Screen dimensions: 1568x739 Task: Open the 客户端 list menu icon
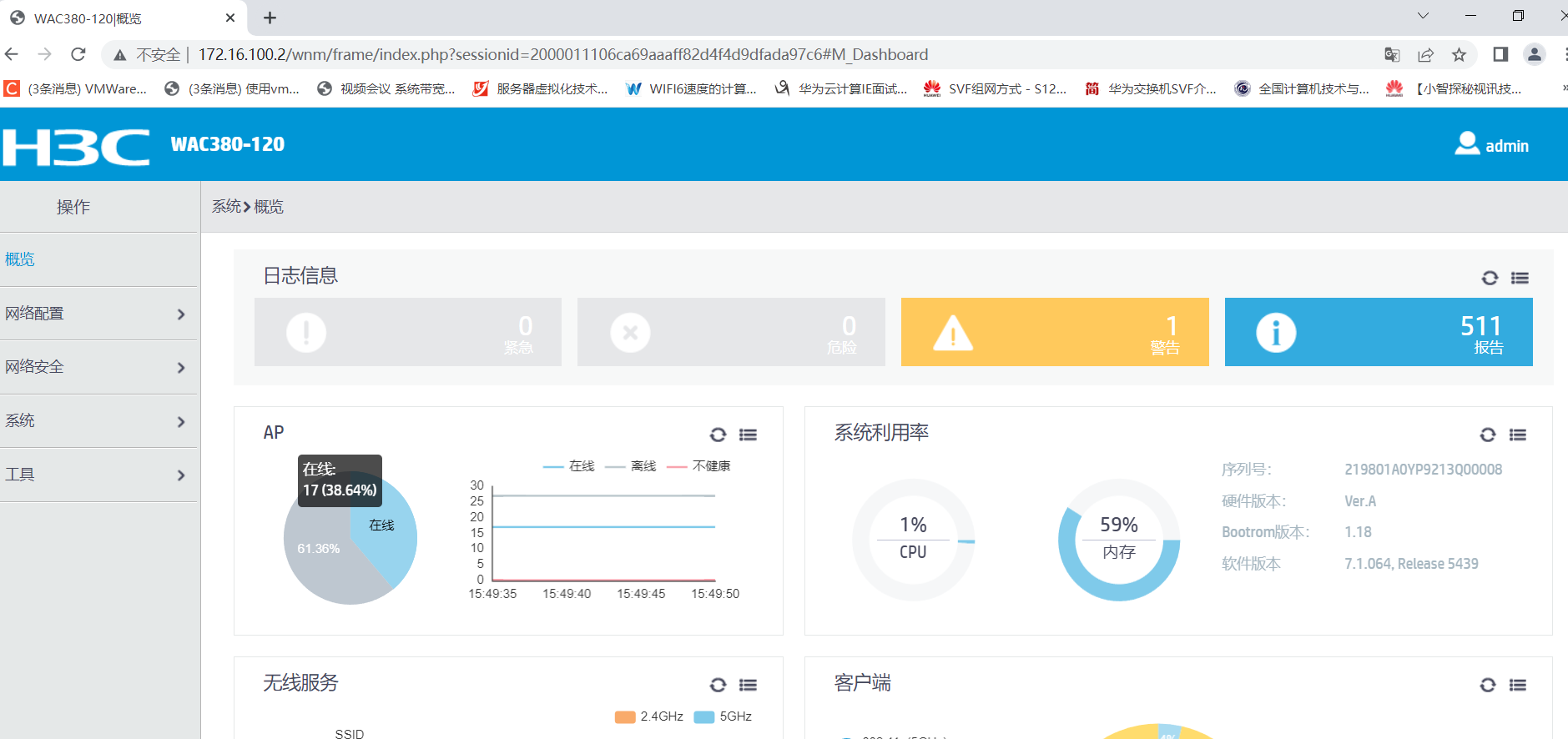click(x=1518, y=685)
